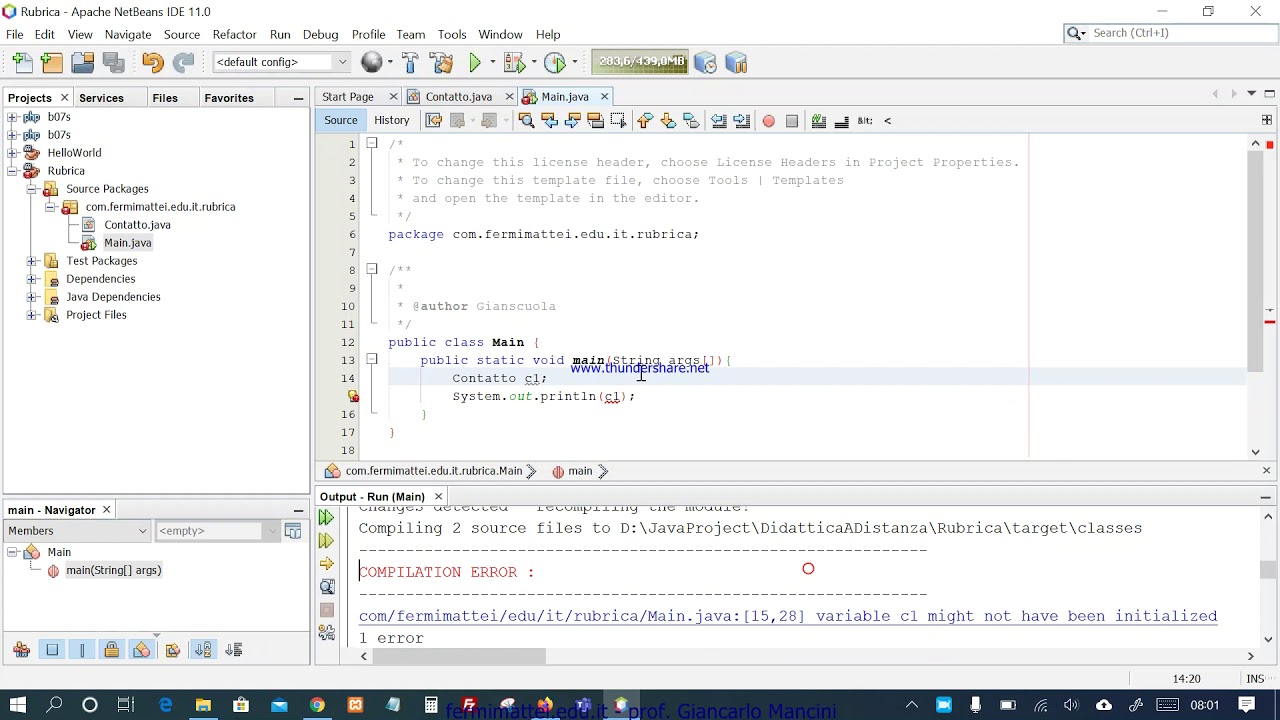Toggle Bookmark in the editor toolbar
This screenshot has height=720, width=1280.
coord(691,120)
